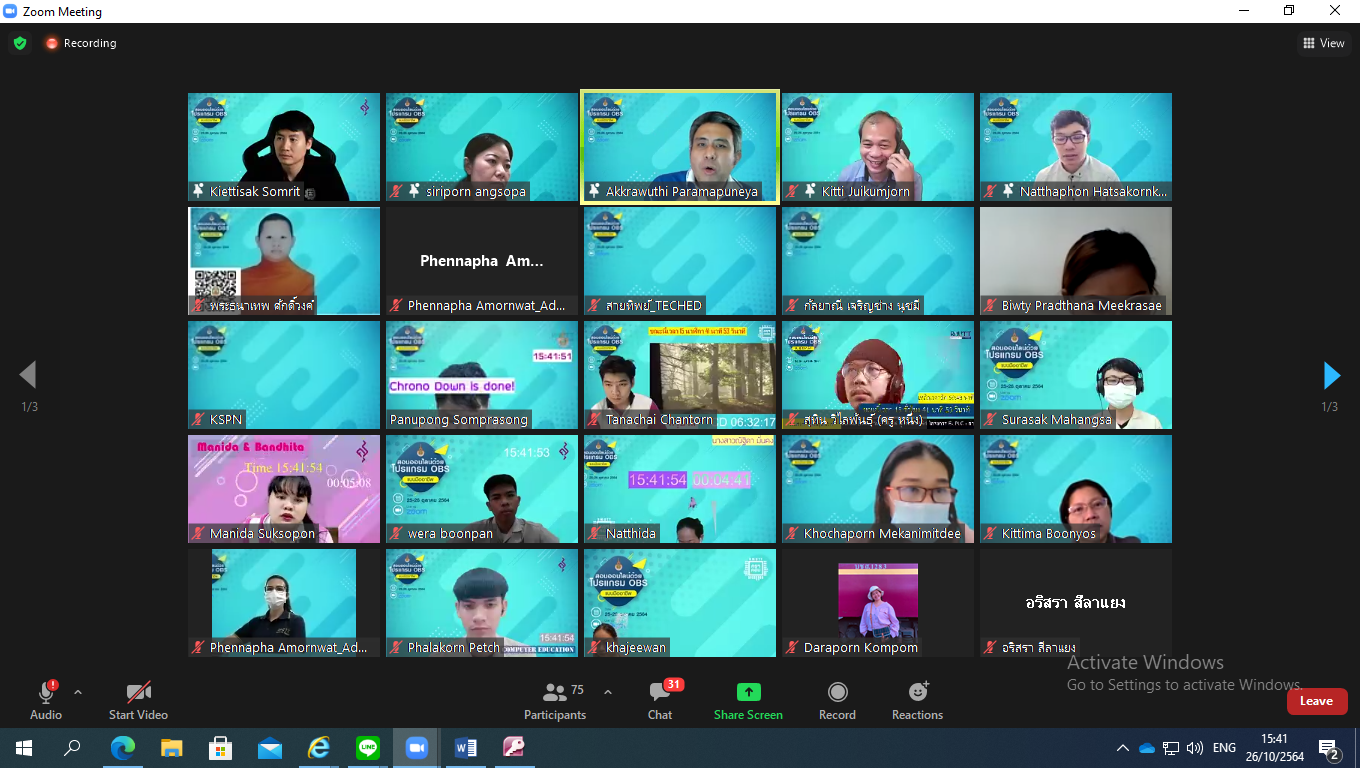
Task: Select สายทิพย์_TECHED video tile
Action: pos(680,261)
